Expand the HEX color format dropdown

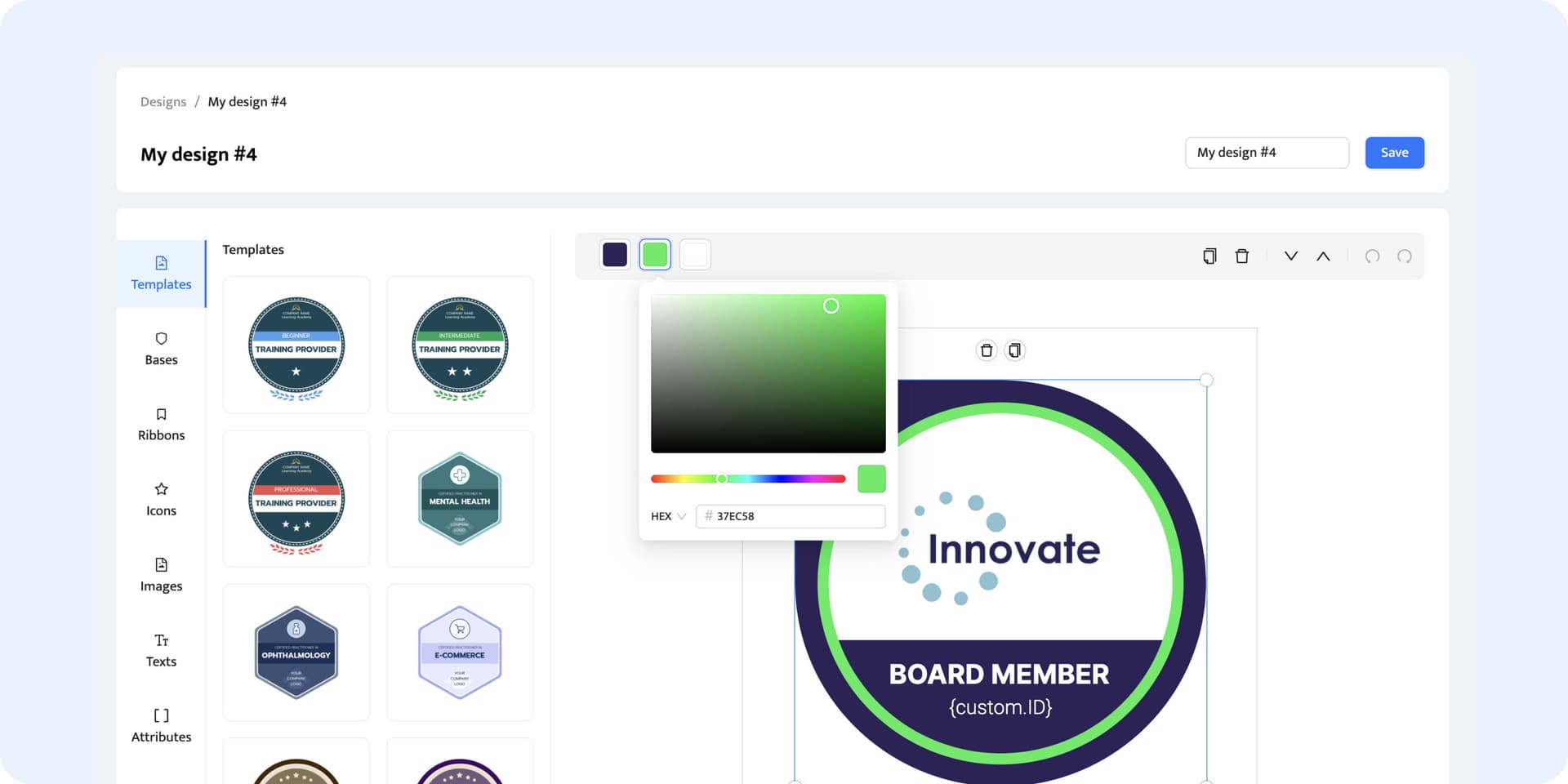668,516
